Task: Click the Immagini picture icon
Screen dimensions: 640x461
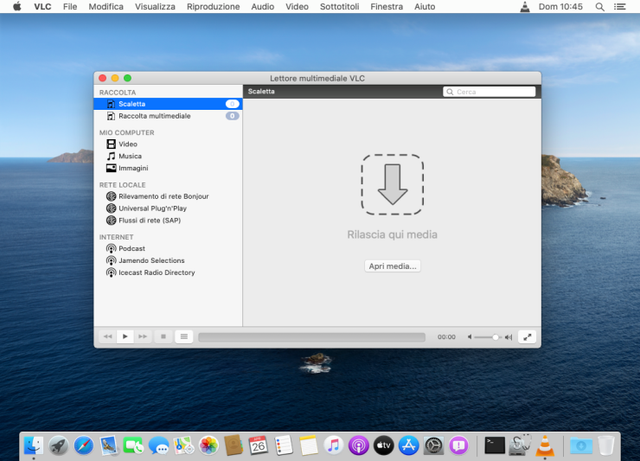Action: pyautogui.click(x=111, y=168)
